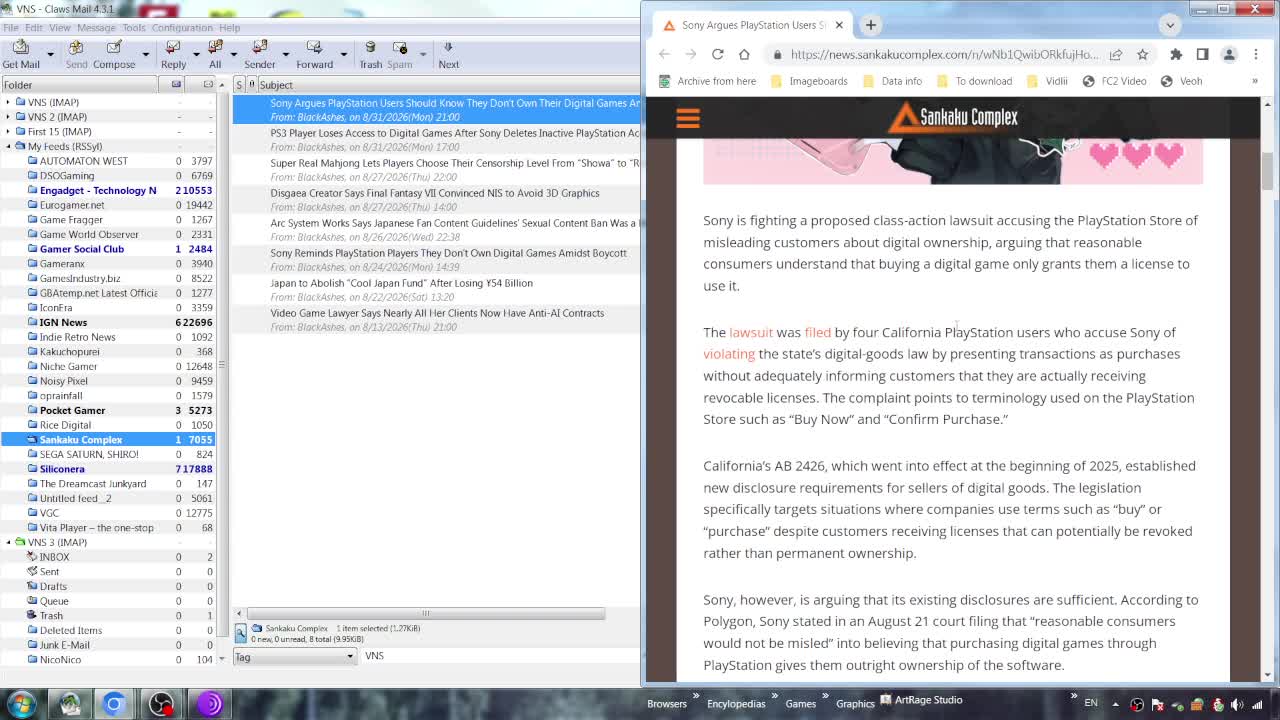Open the Message menu

point(96,28)
